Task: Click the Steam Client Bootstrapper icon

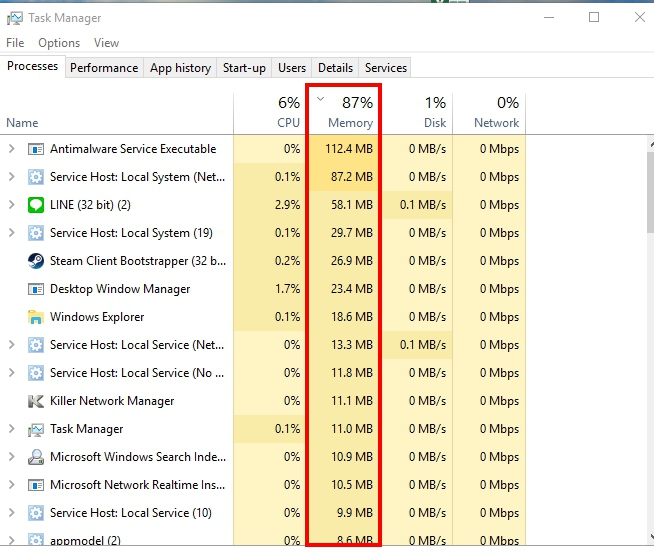Action: pyautogui.click(x=36, y=261)
